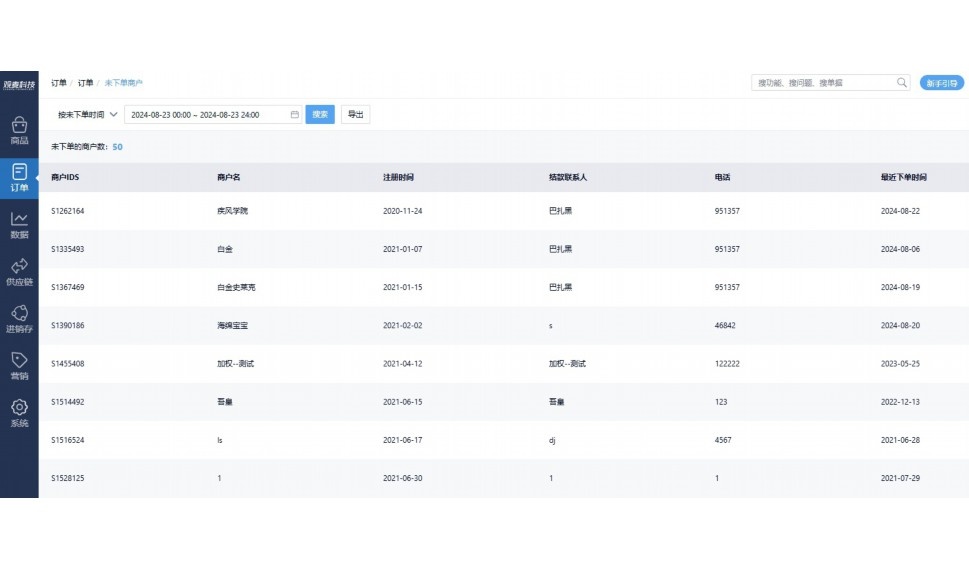Viewport: 969px width, 569px height.
Task: Open the 进销存 sidebar section
Action: pyautogui.click(x=19, y=319)
